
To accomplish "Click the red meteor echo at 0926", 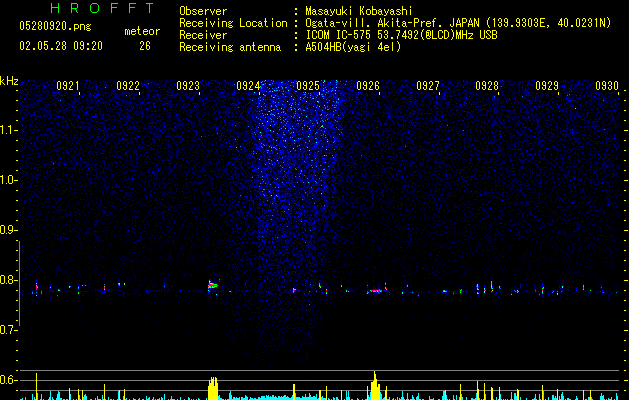I will click(x=375, y=291).
